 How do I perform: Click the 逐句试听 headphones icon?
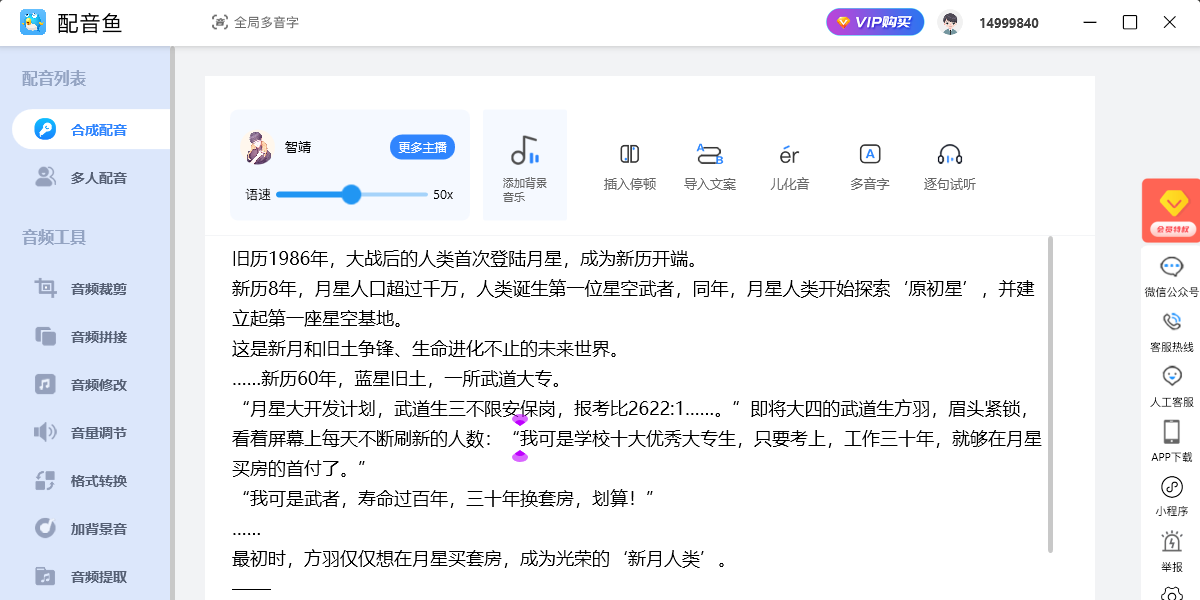click(950, 155)
